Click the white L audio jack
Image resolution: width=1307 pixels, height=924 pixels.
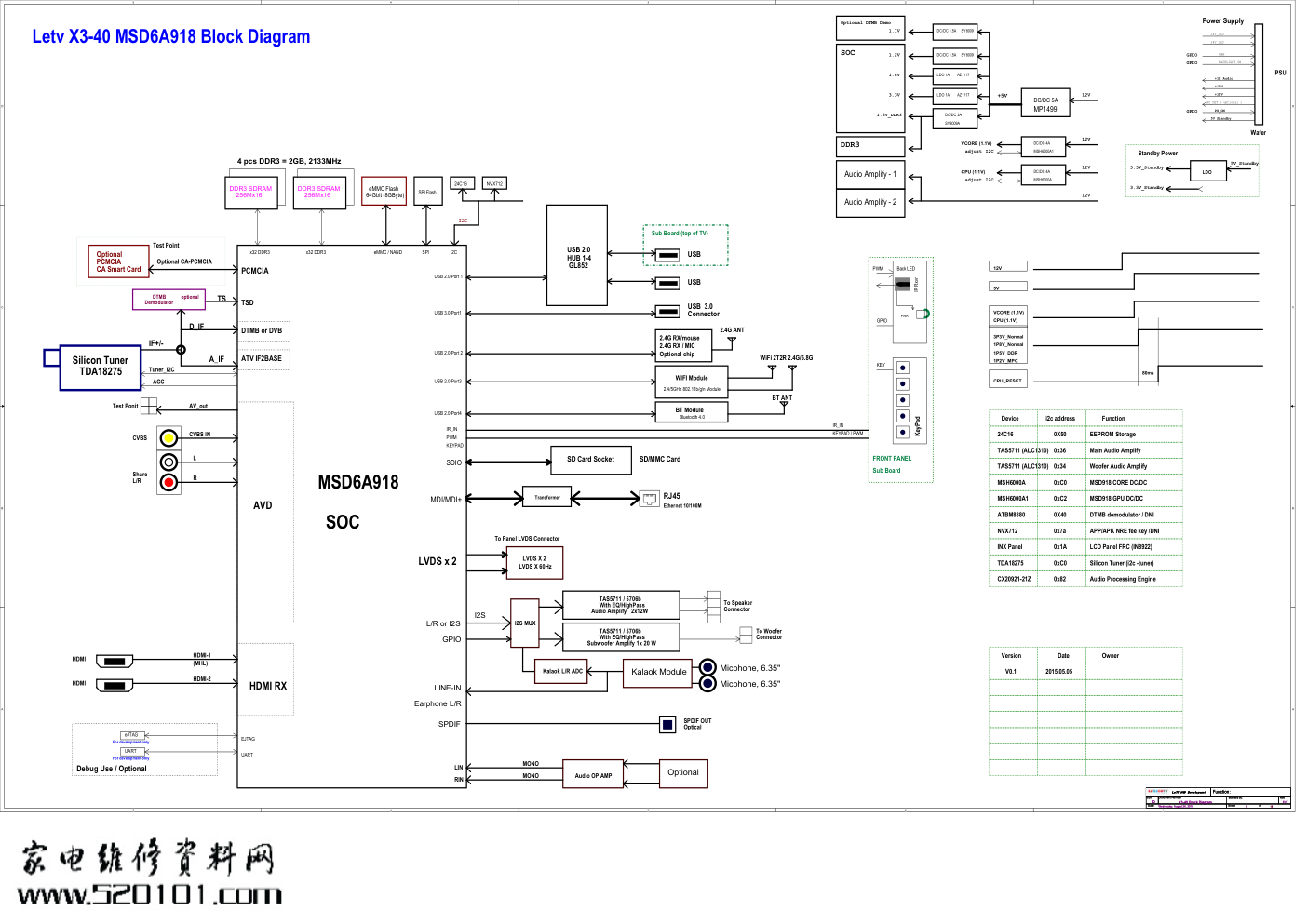[x=168, y=462]
